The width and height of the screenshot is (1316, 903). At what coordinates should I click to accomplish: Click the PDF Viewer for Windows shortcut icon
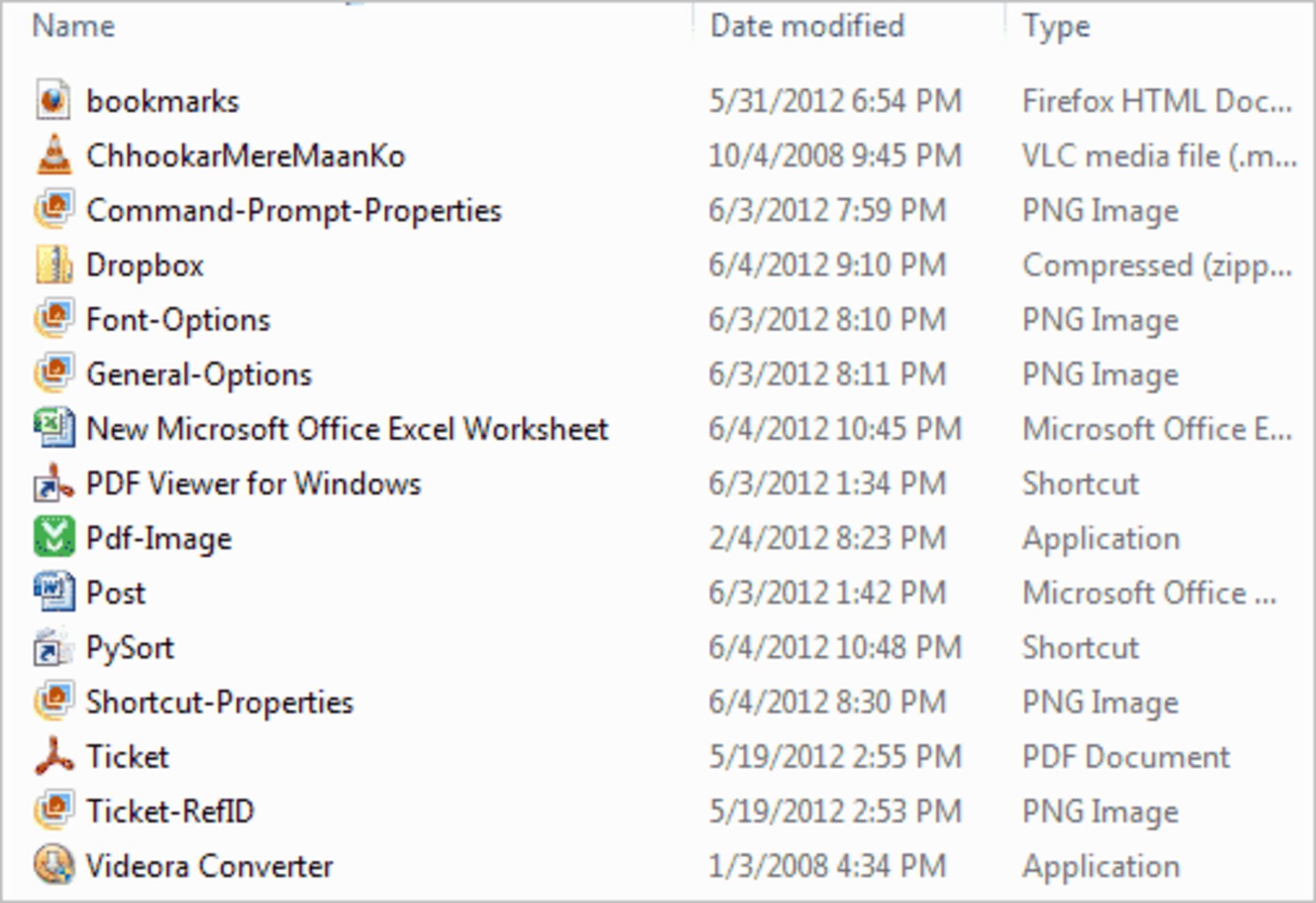point(53,483)
